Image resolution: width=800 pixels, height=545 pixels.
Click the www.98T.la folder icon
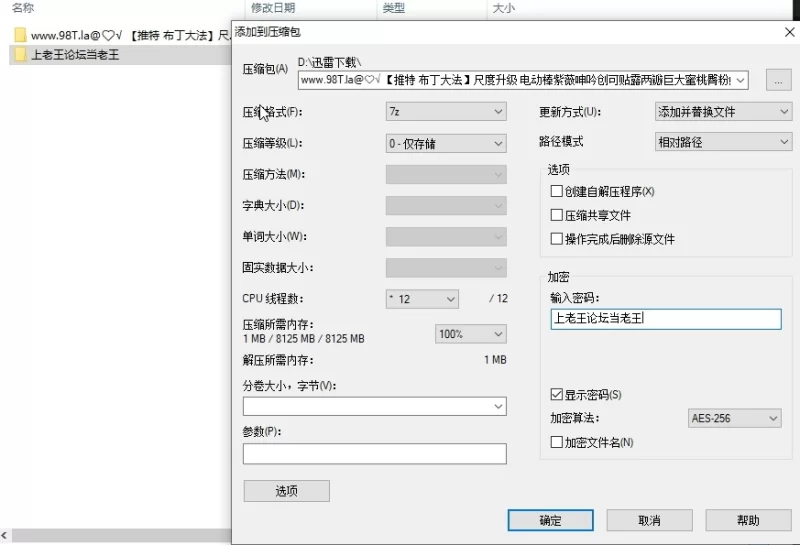pos(20,35)
